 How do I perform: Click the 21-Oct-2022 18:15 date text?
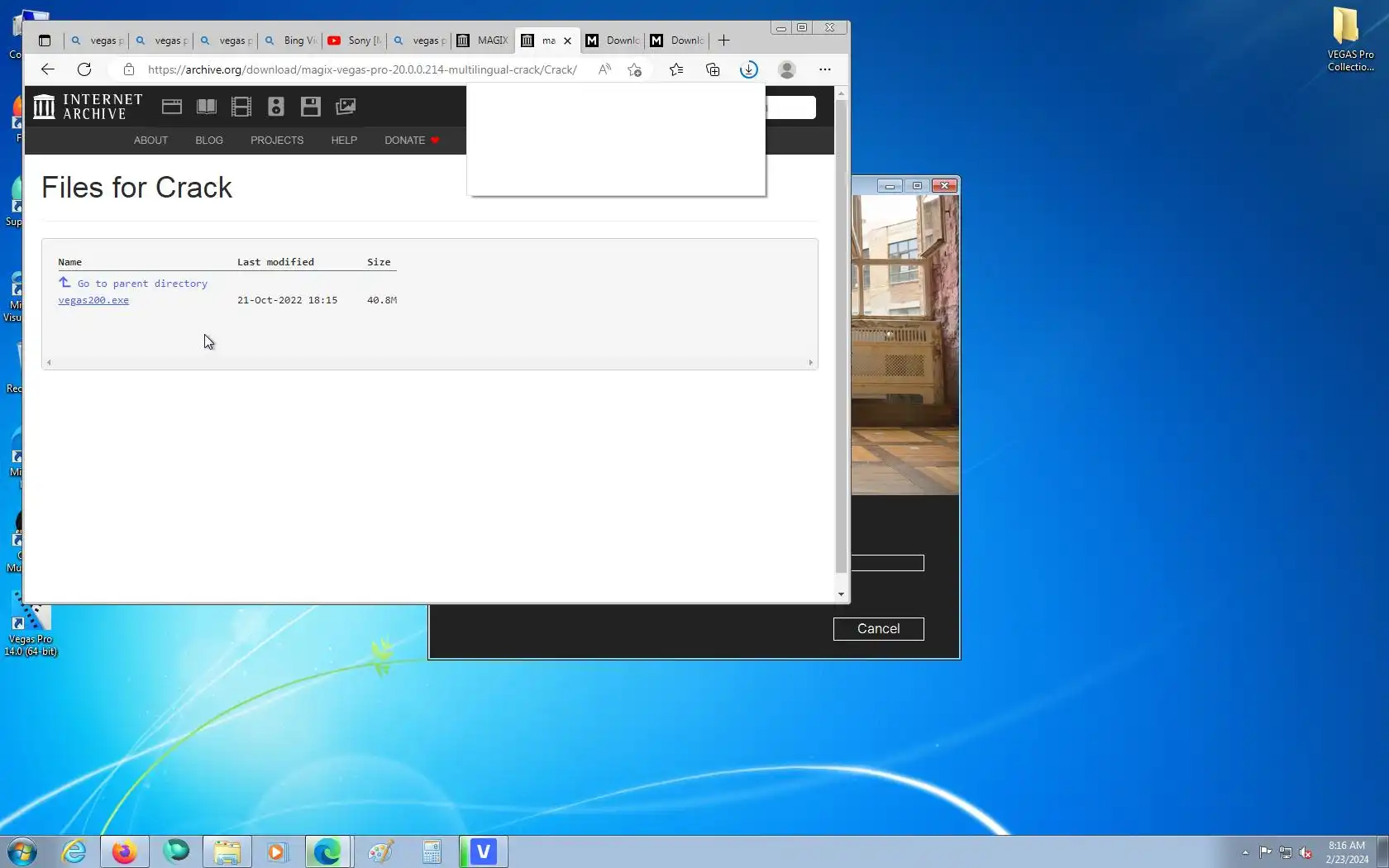click(287, 300)
